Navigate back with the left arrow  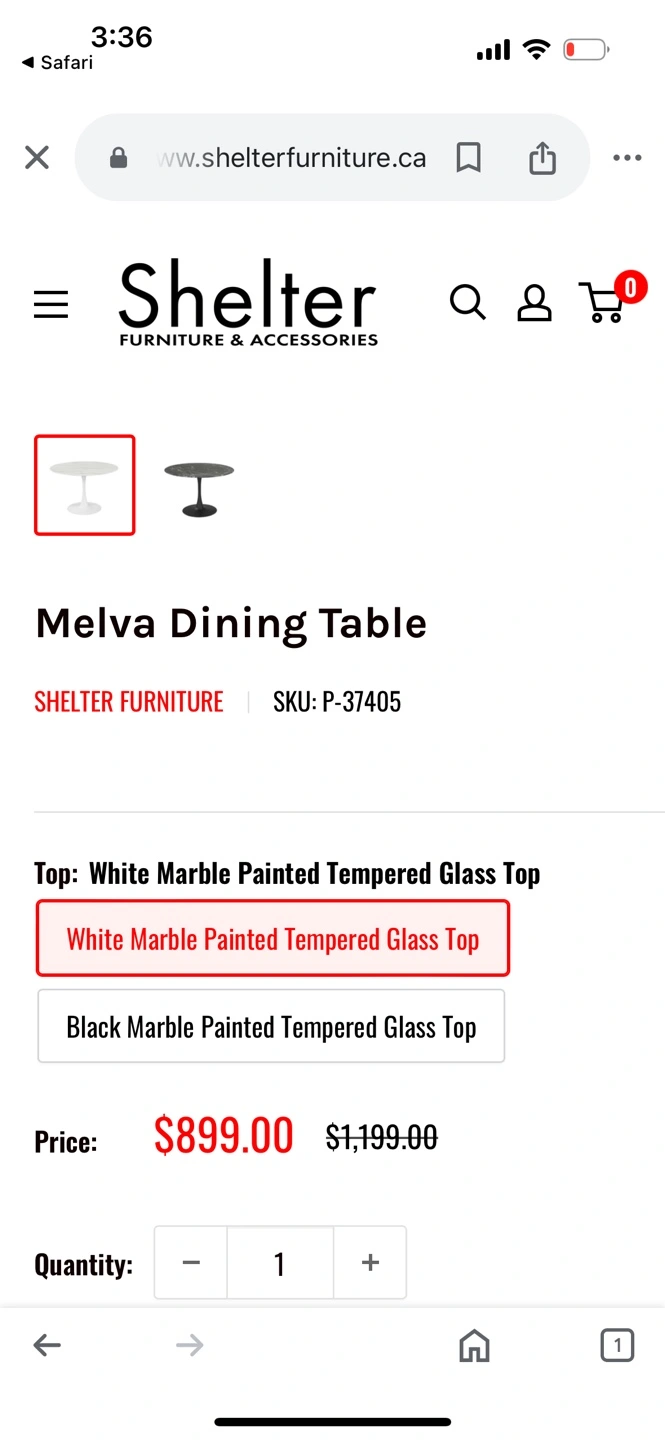tap(47, 1346)
